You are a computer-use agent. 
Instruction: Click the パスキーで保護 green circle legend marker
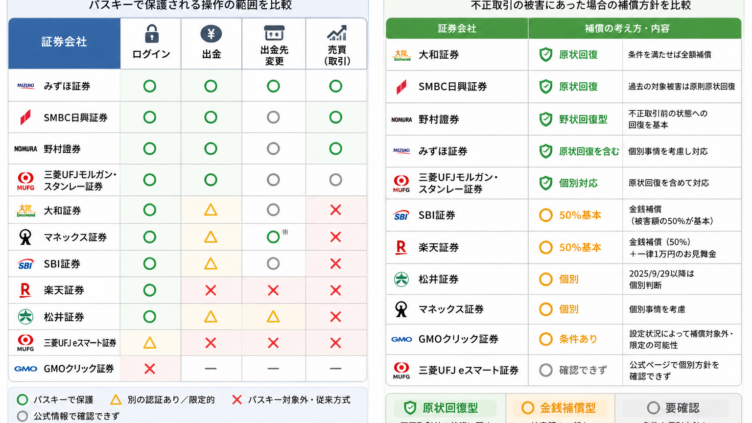pyautogui.click(x=22, y=400)
